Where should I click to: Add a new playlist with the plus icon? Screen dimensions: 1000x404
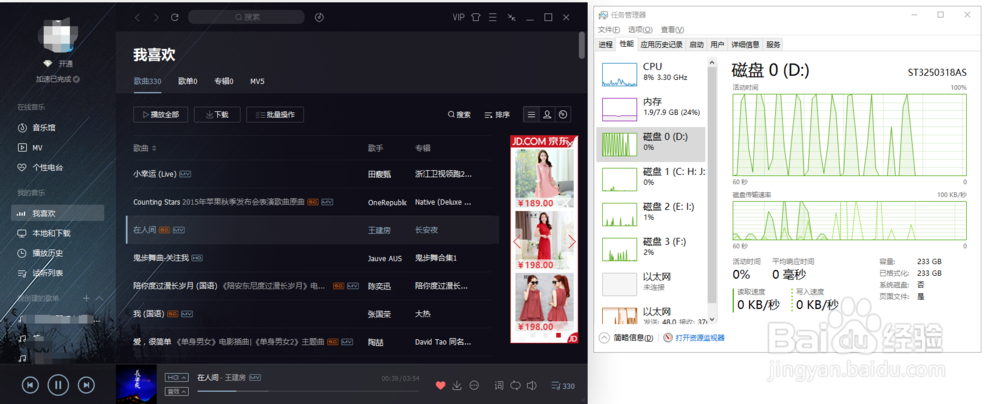pos(86,298)
